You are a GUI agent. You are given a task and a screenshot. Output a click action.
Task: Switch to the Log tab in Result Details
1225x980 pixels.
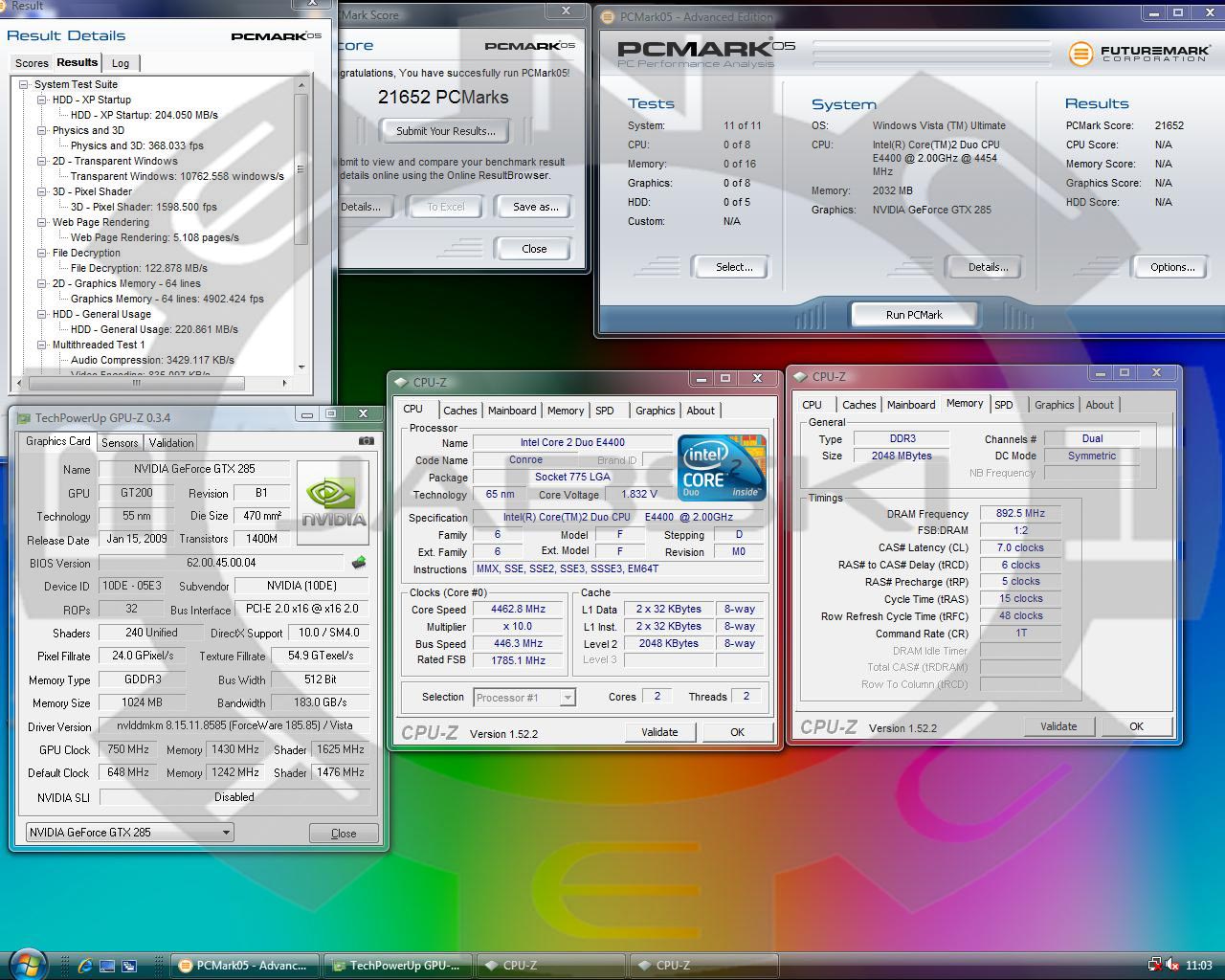point(121,63)
